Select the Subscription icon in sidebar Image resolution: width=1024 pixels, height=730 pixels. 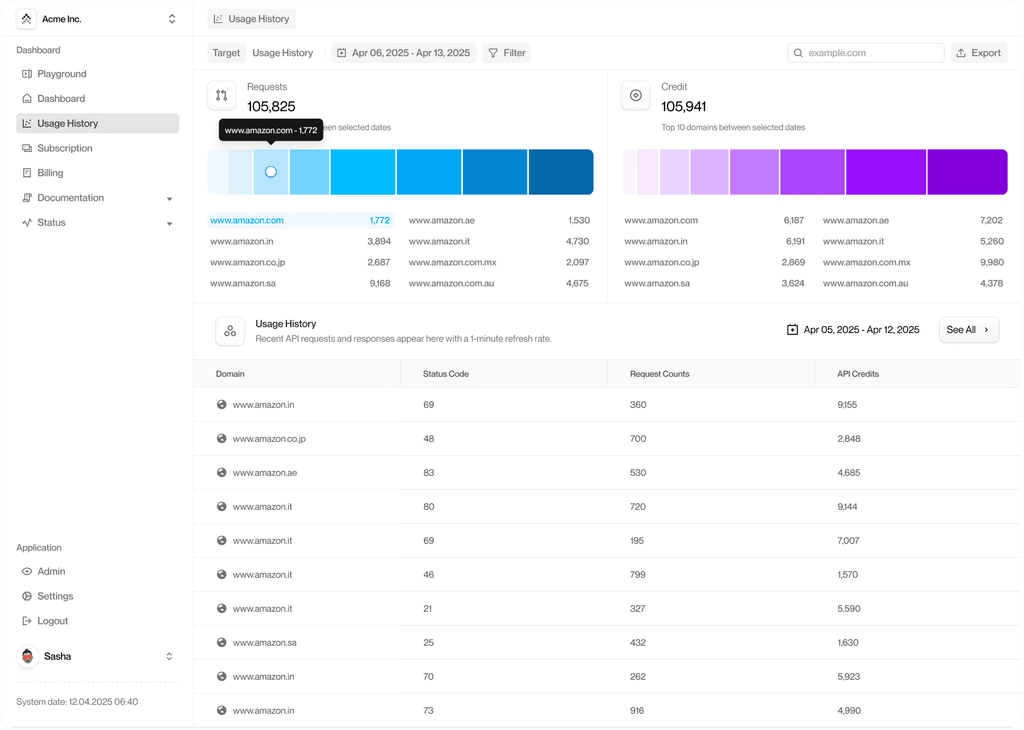tap(27, 148)
